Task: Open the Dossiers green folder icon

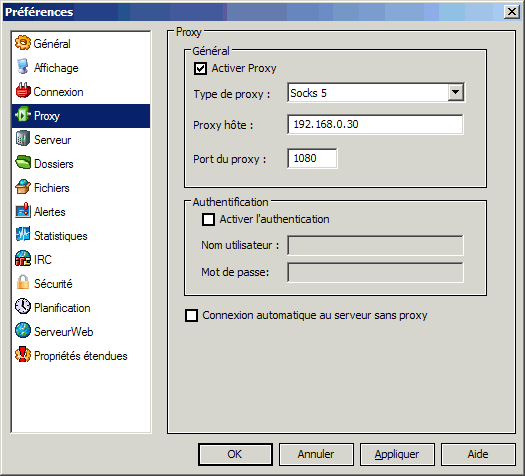Action: pyautogui.click(x=23, y=163)
